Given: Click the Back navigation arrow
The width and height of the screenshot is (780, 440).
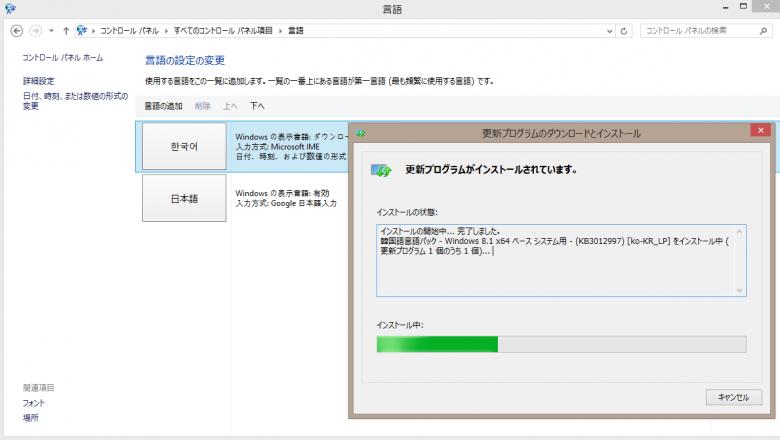Looking at the screenshot, I should [15, 31].
